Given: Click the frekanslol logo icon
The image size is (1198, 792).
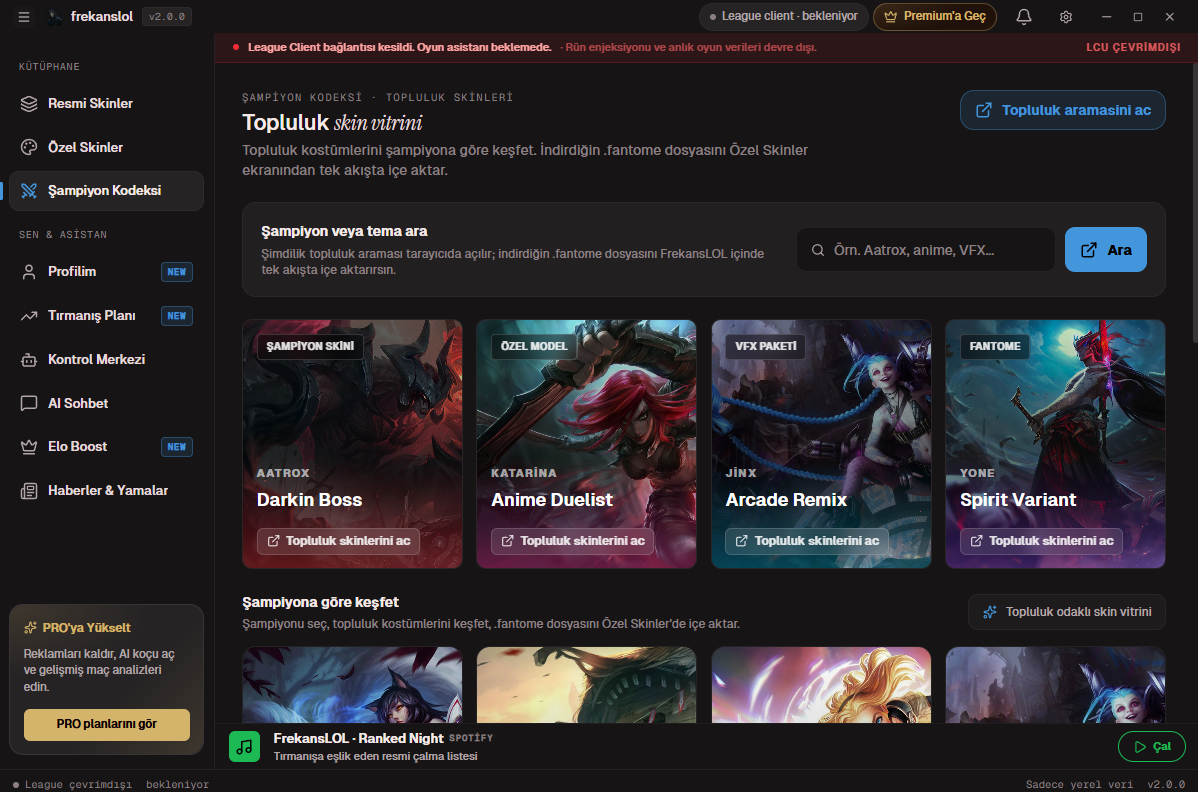Looking at the screenshot, I should 54,17.
